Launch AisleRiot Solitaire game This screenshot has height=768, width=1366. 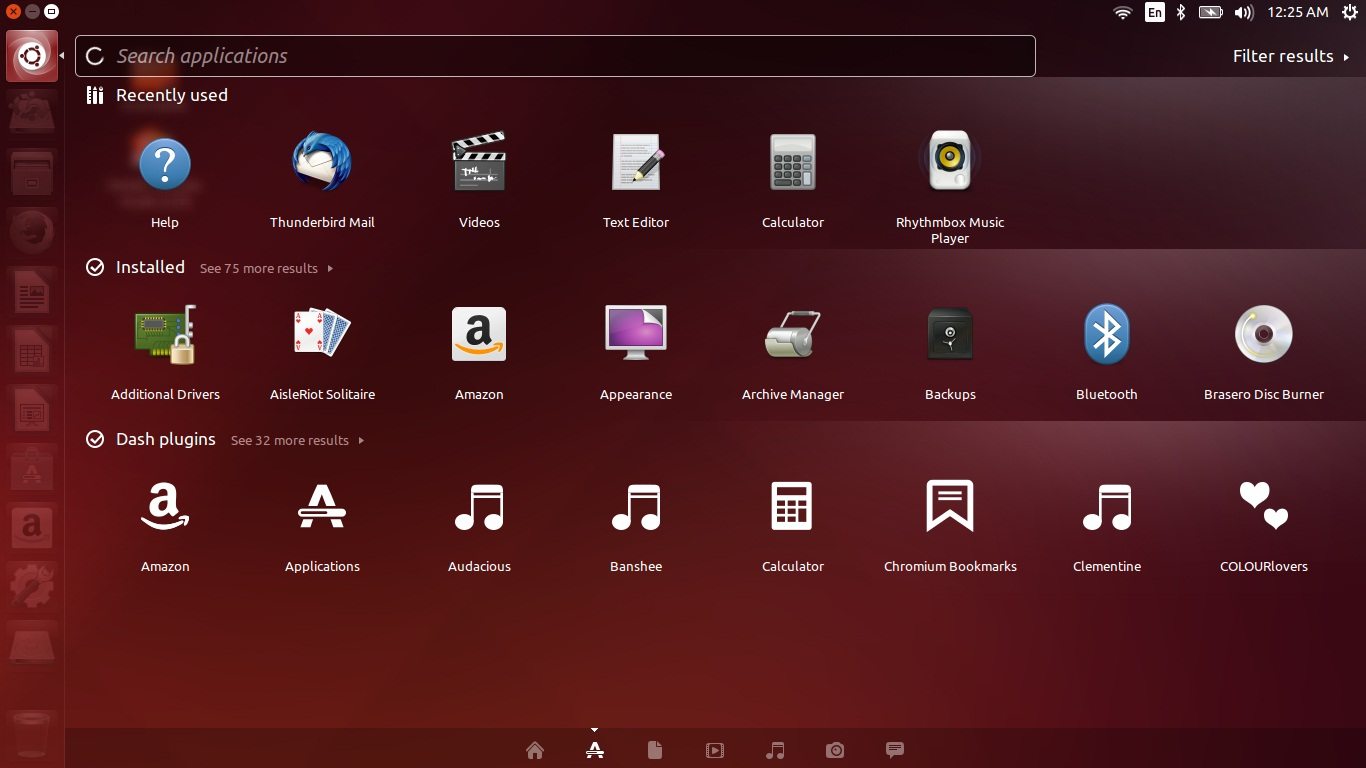pos(322,336)
